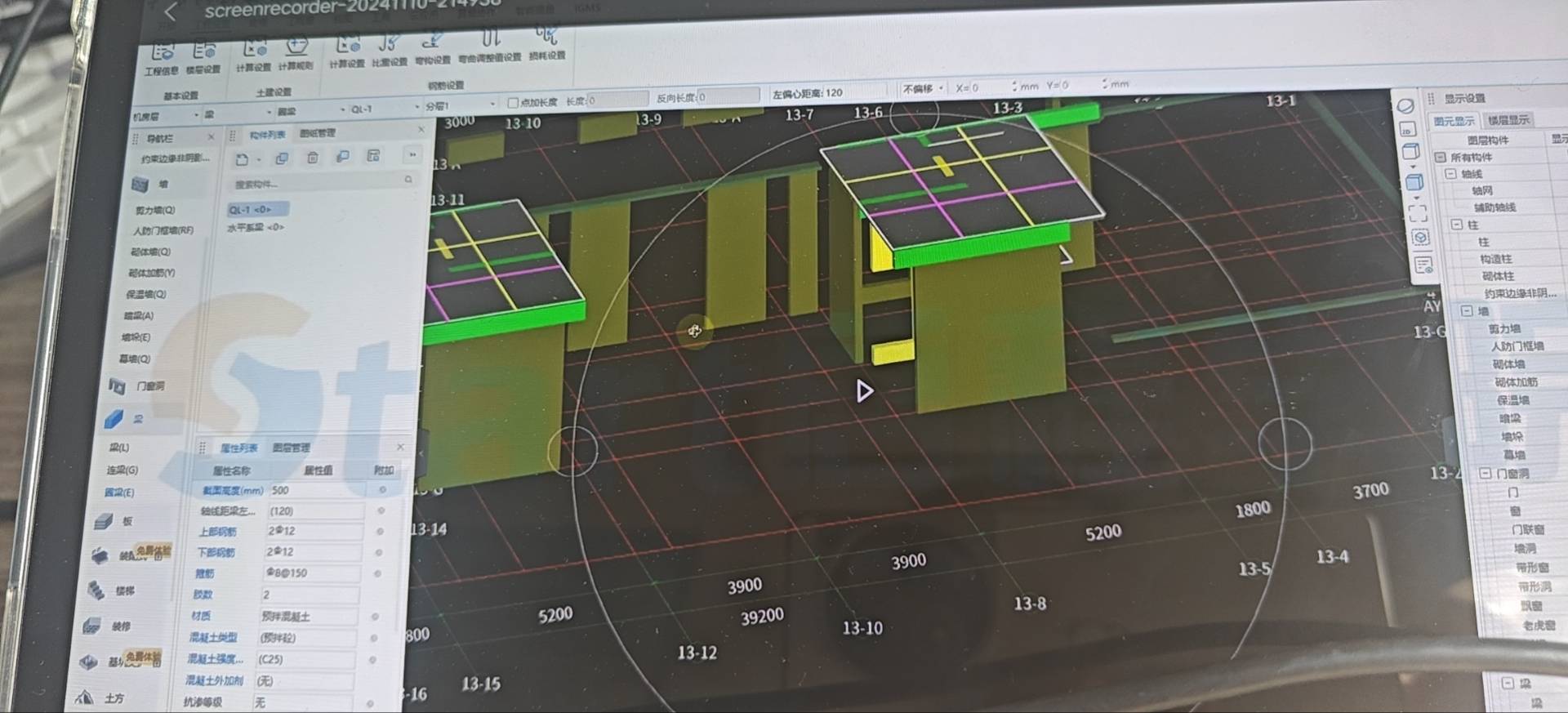Switch to 图层管理 tab
Screen dimensions: 1568x713
coord(291,448)
